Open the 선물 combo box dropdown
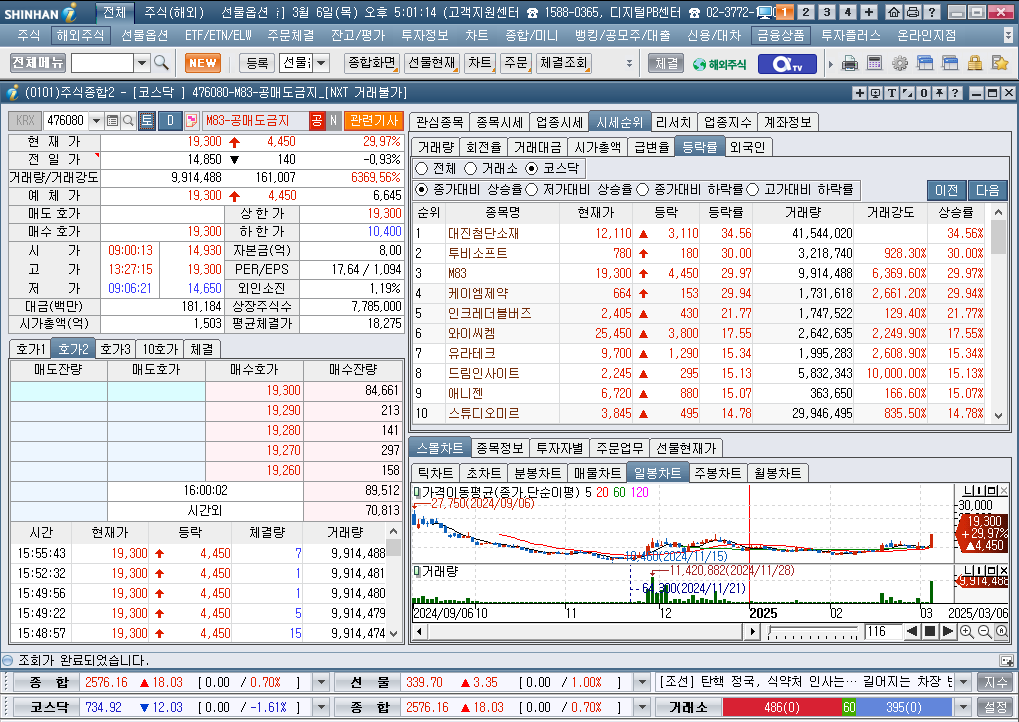Screen dimensions: 1019x722 [322, 63]
